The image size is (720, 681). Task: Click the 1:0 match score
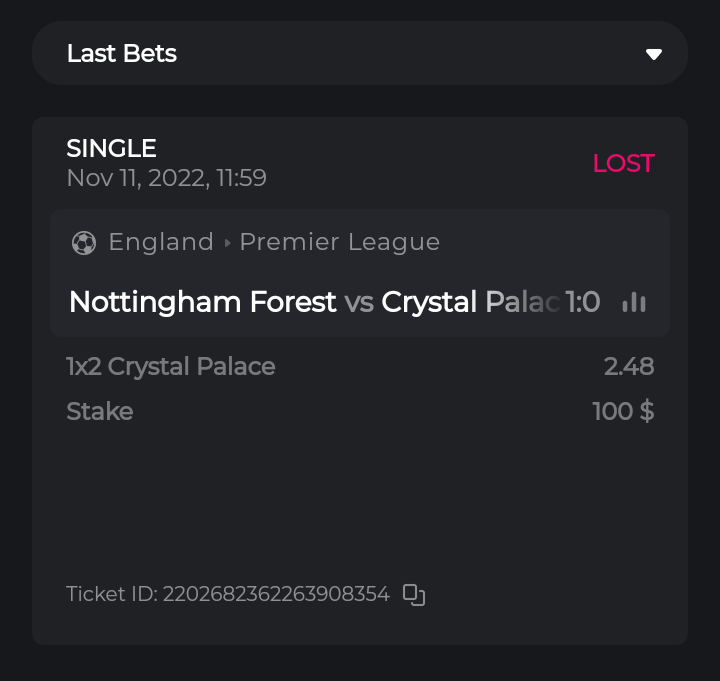[583, 302]
